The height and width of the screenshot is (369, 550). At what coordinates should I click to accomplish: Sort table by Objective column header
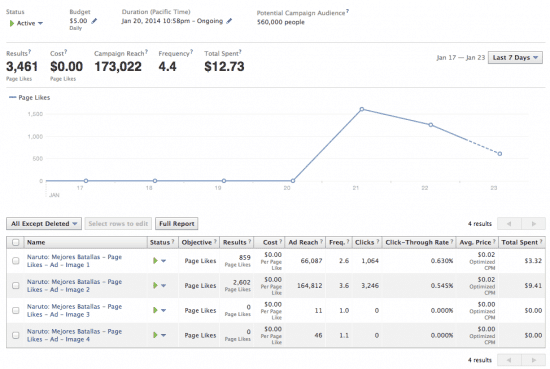[196, 242]
